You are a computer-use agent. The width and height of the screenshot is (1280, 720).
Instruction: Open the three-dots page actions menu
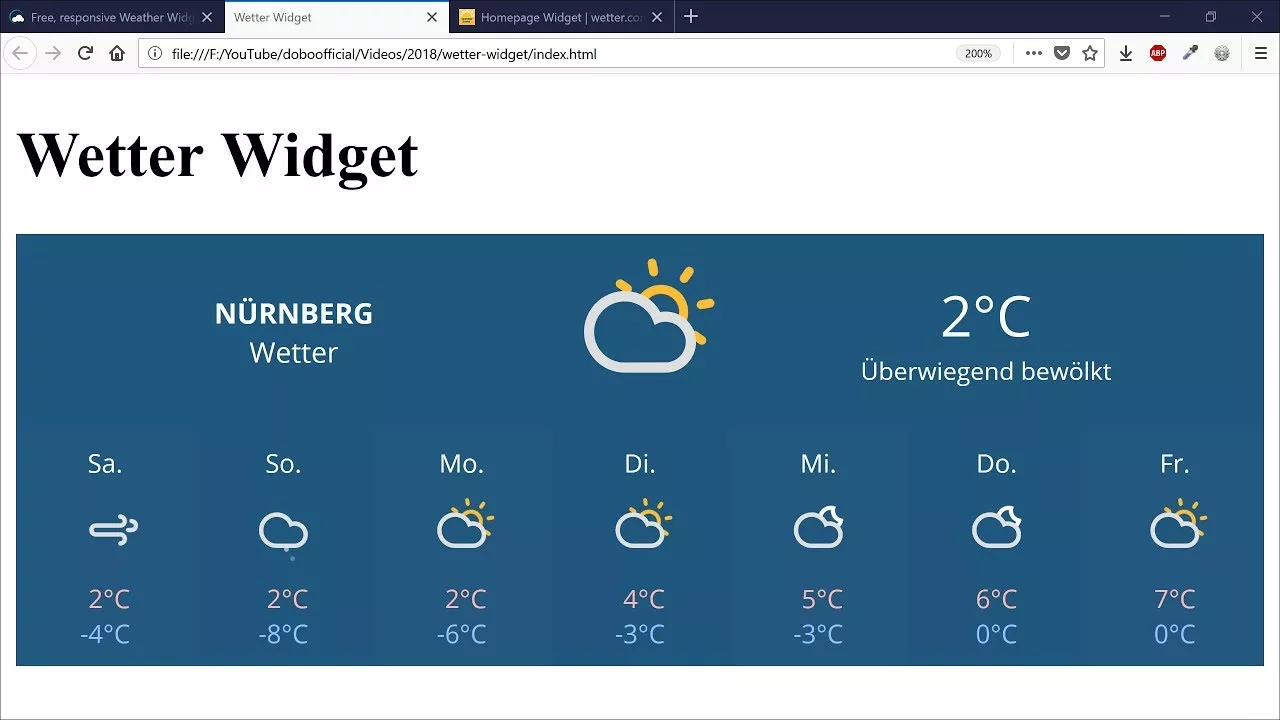[x=1033, y=53]
